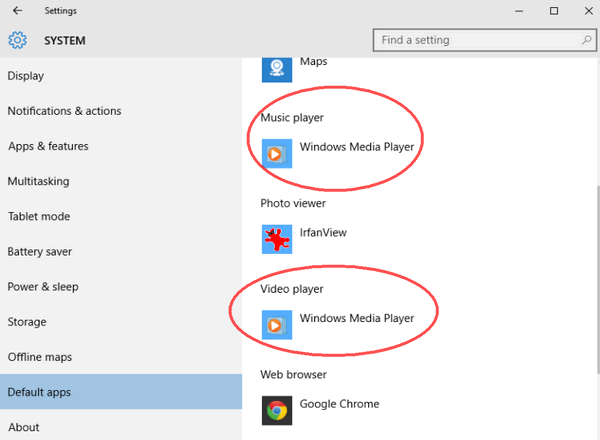Viewport: 600px width, 440px height.
Task: Click the Maps default app label
Action: coord(313,61)
